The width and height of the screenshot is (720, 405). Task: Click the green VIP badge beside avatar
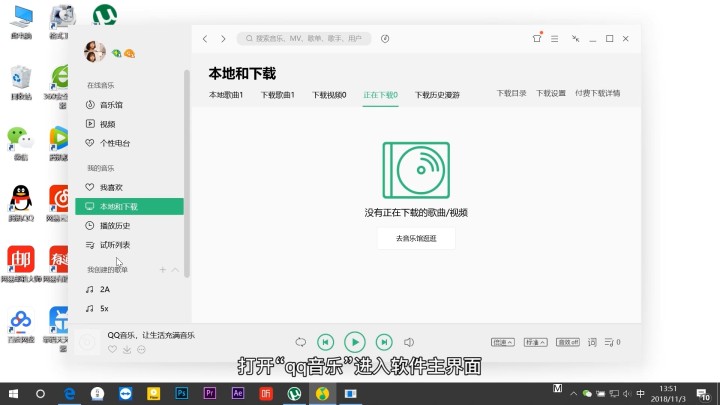click(117, 53)
